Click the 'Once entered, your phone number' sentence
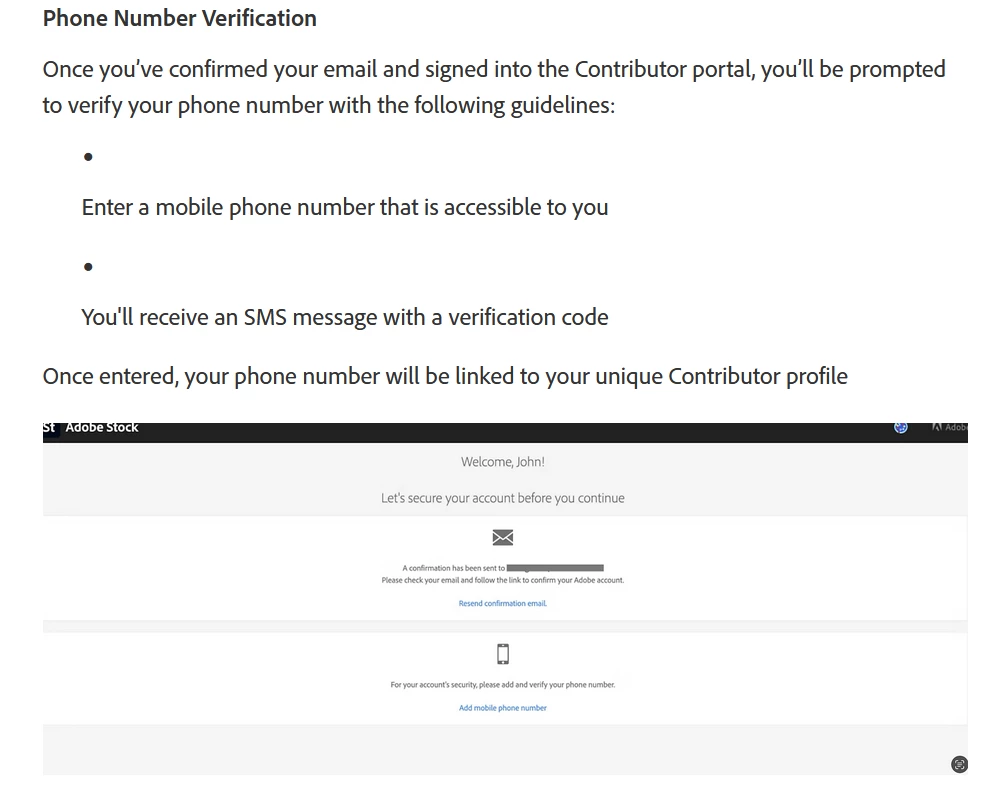Screen dimensions: 987x785 (x=445, y=376)
